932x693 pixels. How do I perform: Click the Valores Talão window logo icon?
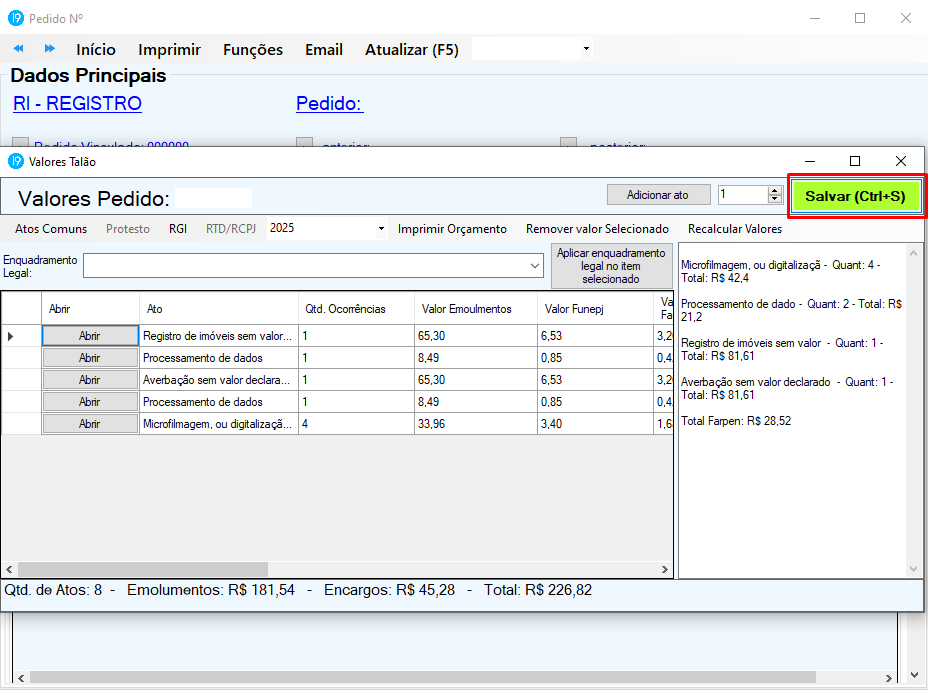pyautogui.click(x=15, y=161)
